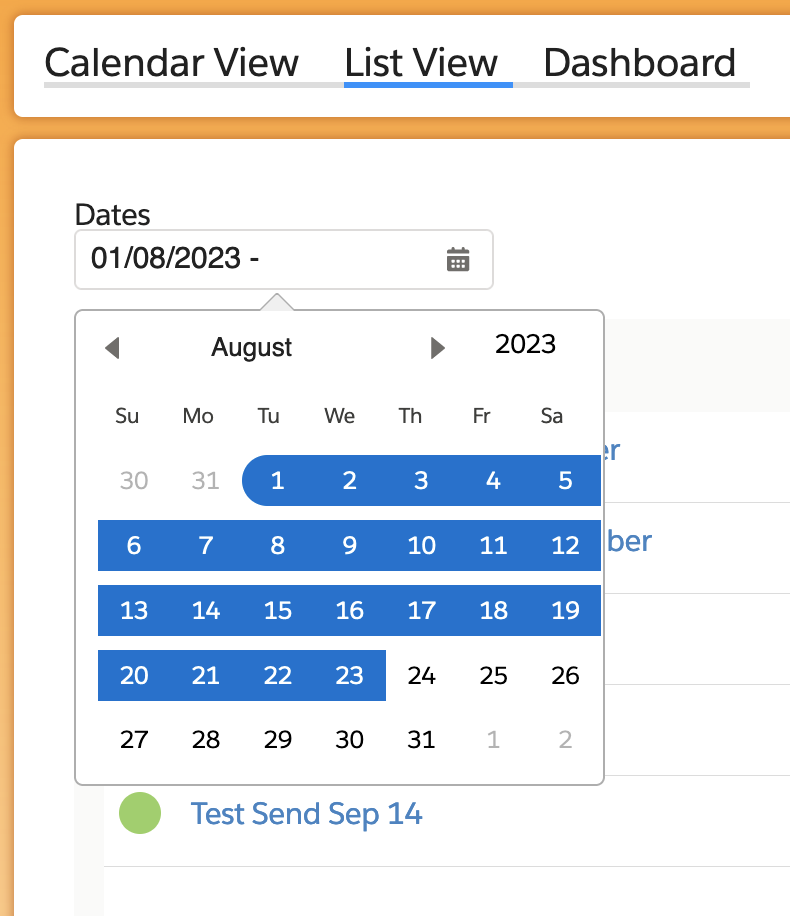Choose August 27 in calendar
Screen dimensions: 790x916
(134, 740)
